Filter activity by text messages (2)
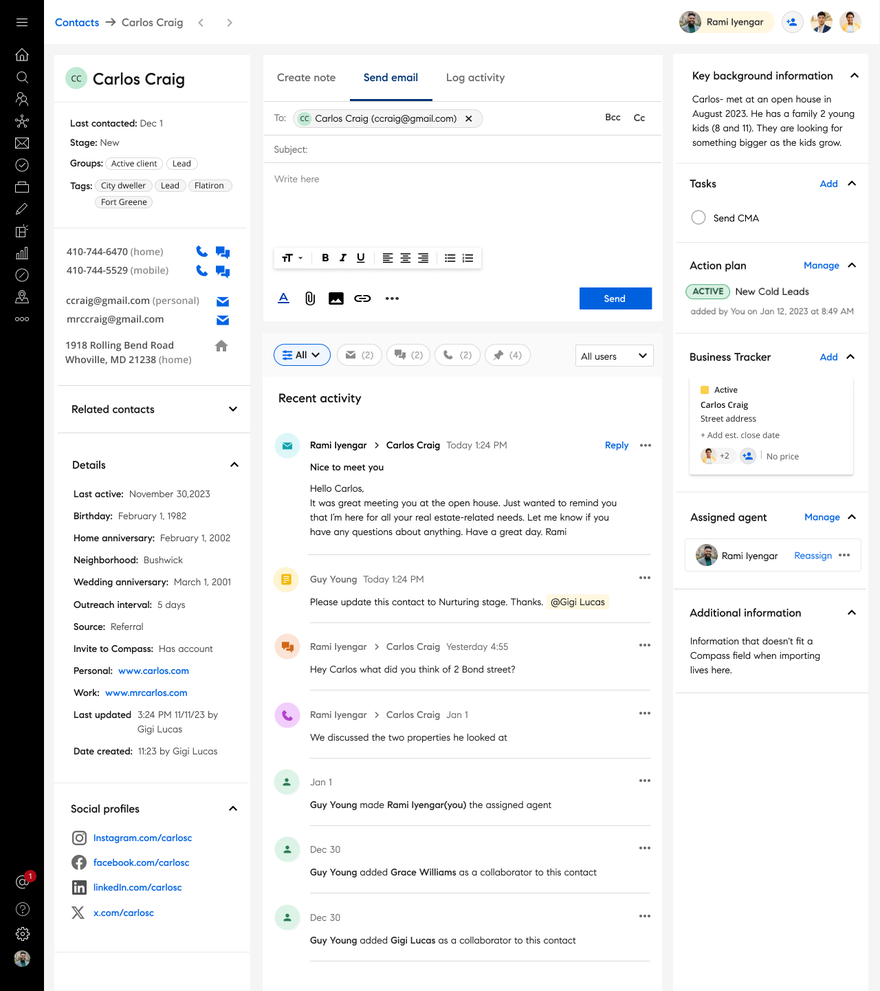This screenshot has width=880, height=991. pyautogui.click(x=408, y=355)
